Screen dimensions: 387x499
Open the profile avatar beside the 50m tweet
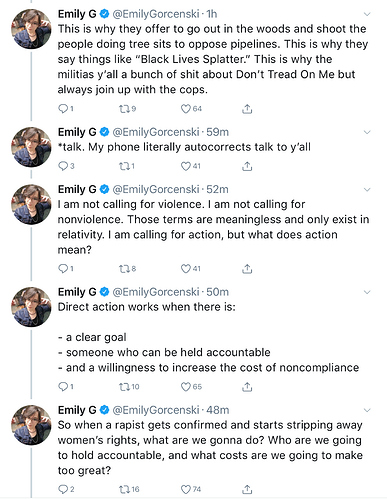(x=31, y=307)
